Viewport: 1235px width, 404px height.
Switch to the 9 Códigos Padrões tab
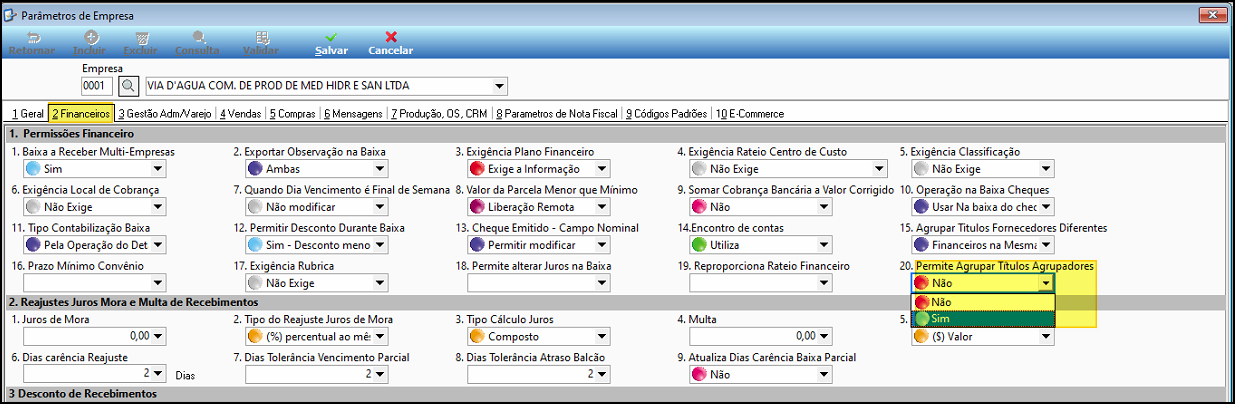[667, 114]
